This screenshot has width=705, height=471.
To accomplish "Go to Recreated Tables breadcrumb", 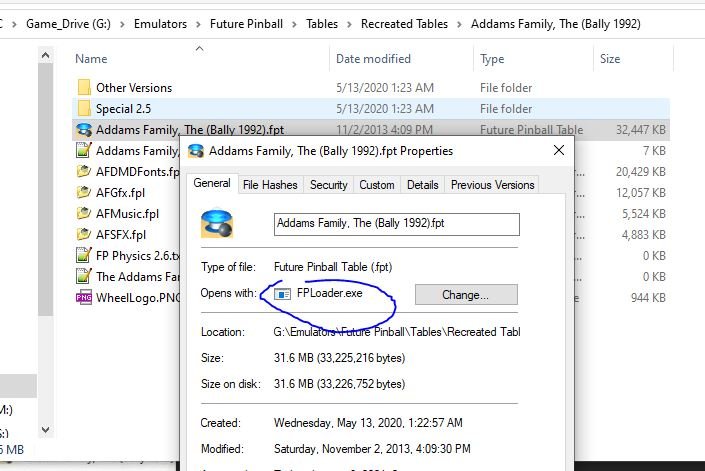I will pyautogui.click(x=404, y=24).
